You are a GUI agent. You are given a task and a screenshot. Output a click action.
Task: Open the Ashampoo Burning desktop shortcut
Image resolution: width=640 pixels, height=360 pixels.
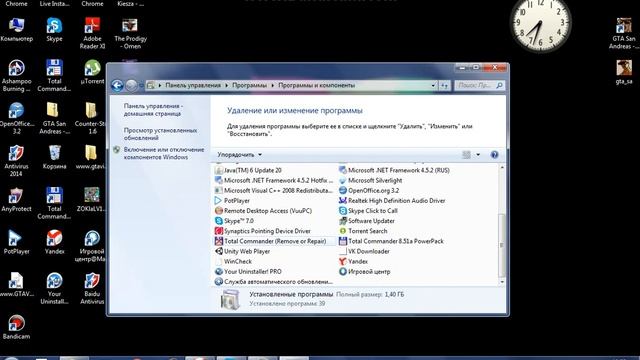(16, 76)
